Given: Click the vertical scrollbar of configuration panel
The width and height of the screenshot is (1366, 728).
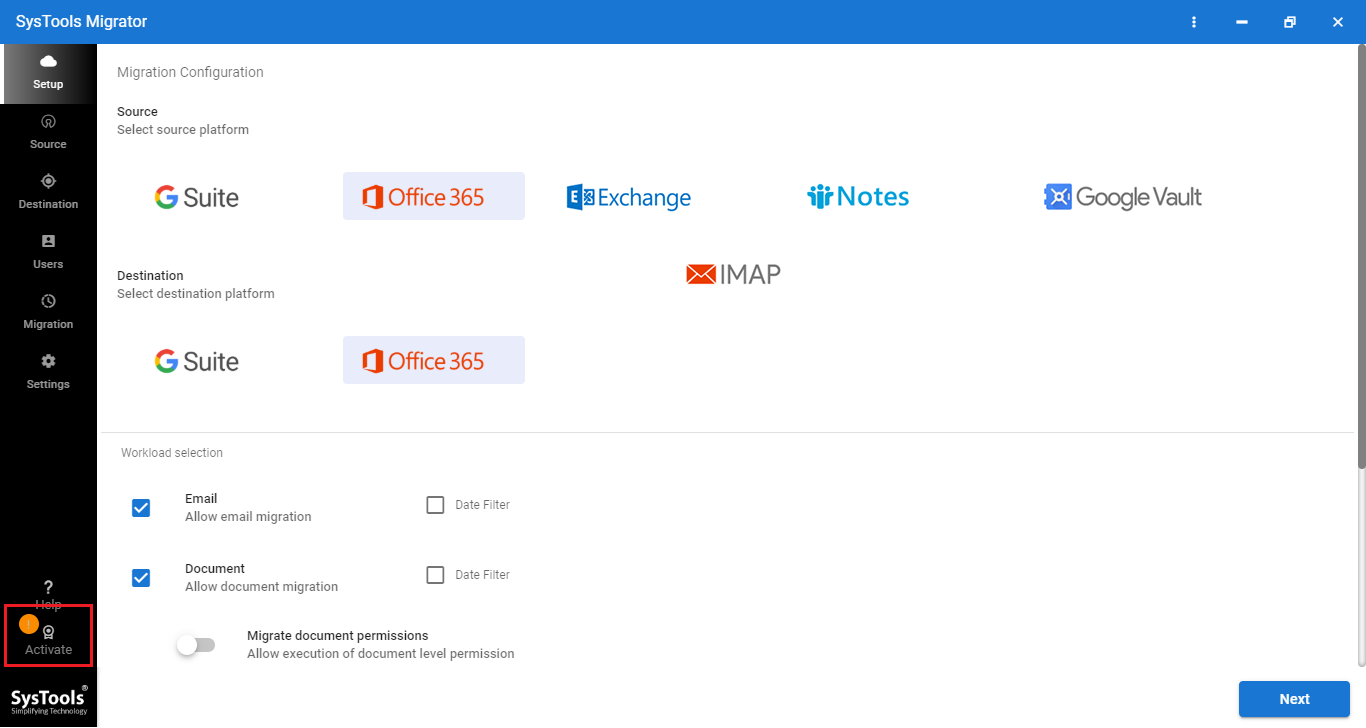Looking at the screenshot, I should pos(1361,256).
